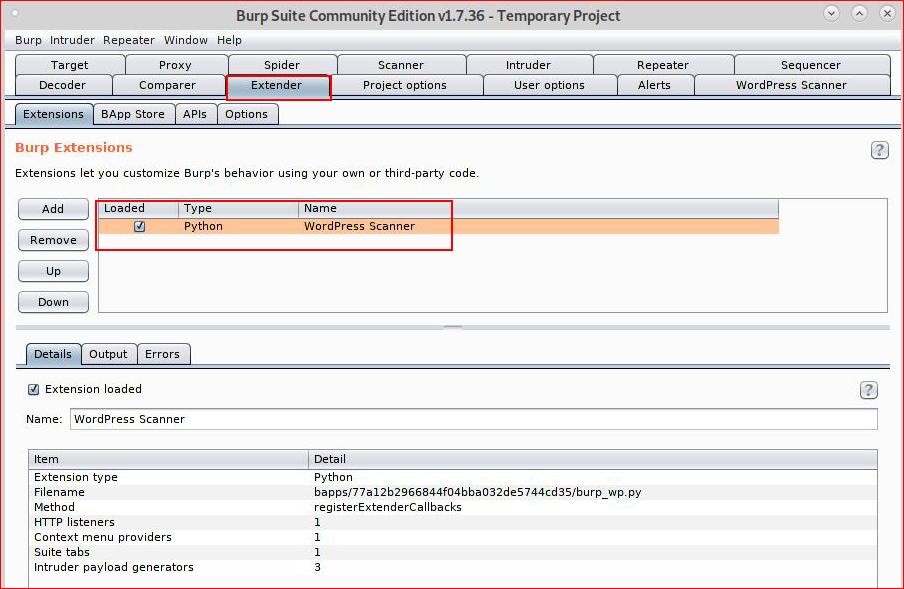Image resolution: width=904 pixels, height=589 pixels.
Task: Sort by the Loaded column header
Action: [x=138, y=208]
